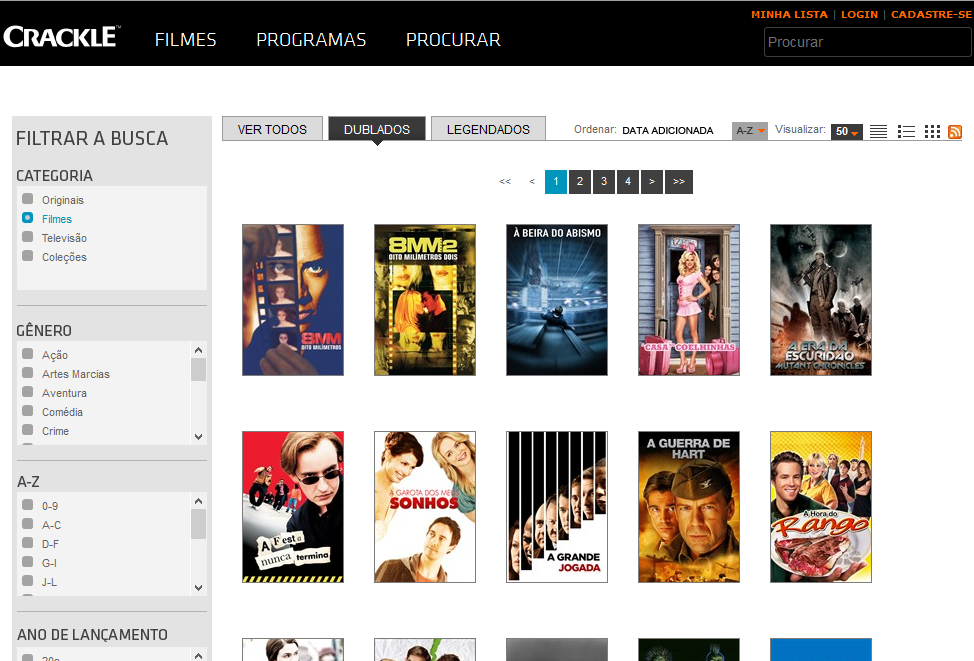Image resolution: width=974 pixels, height=661 pixels.
Task: Click the CADASTRE-SE link
Action: pos(931,14)
